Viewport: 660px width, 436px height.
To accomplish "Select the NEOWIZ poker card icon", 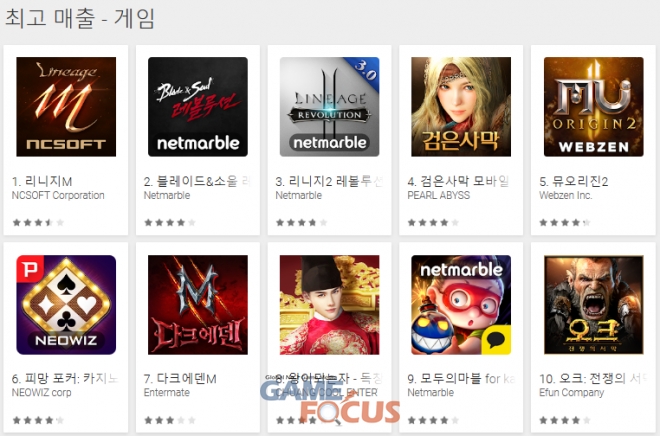I will (66, 305).
